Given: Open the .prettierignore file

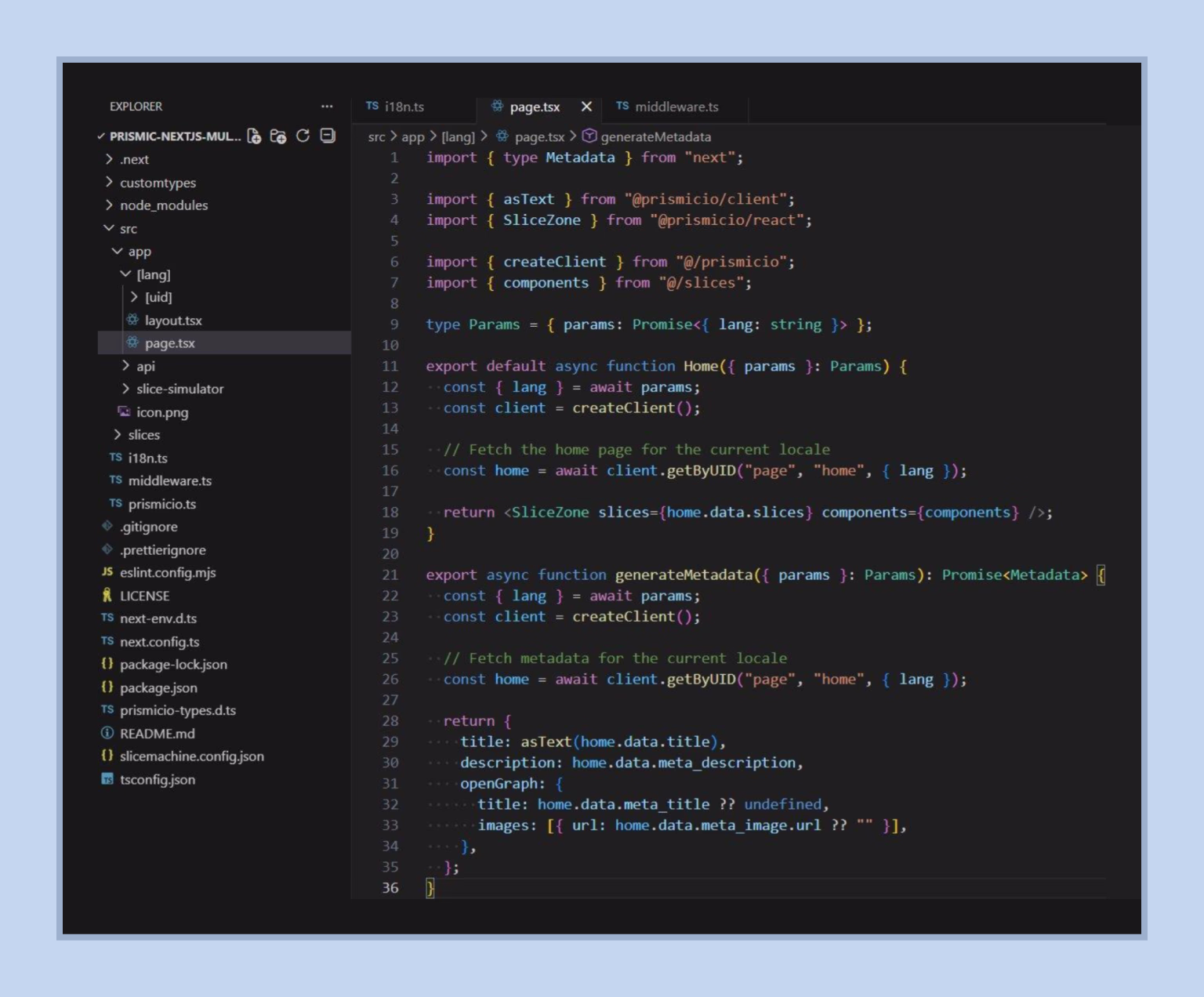Looking at the screenshot, I should point(162,550).
